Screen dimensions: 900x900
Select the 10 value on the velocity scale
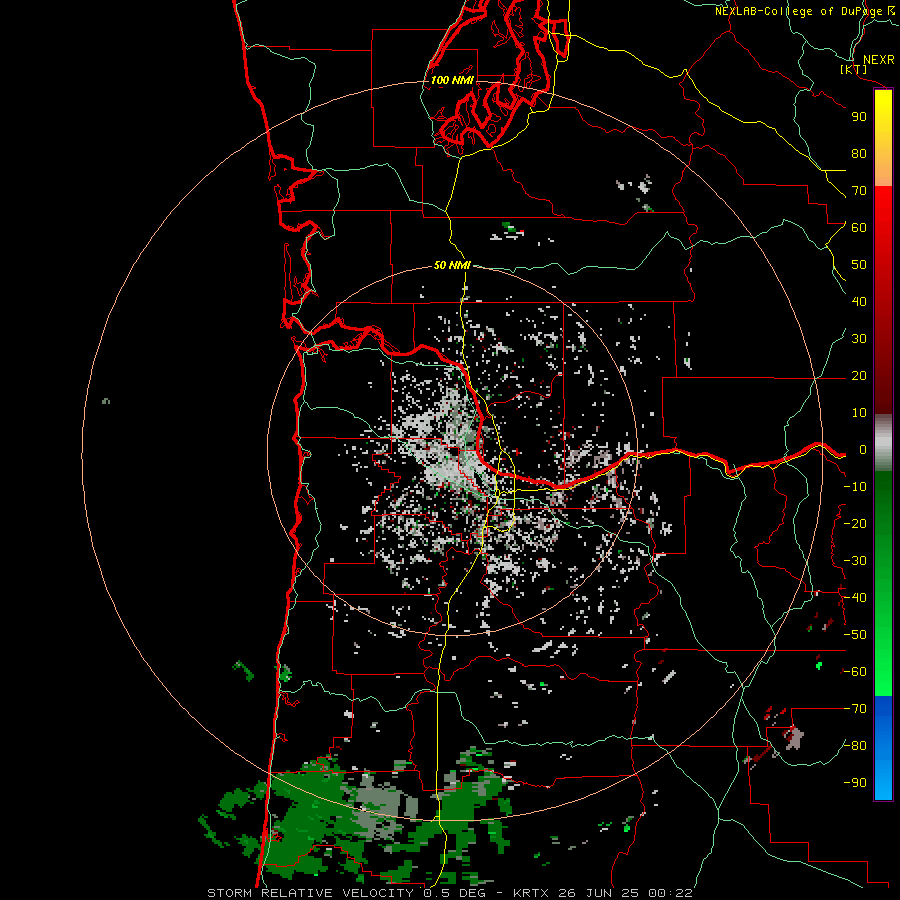859,413
